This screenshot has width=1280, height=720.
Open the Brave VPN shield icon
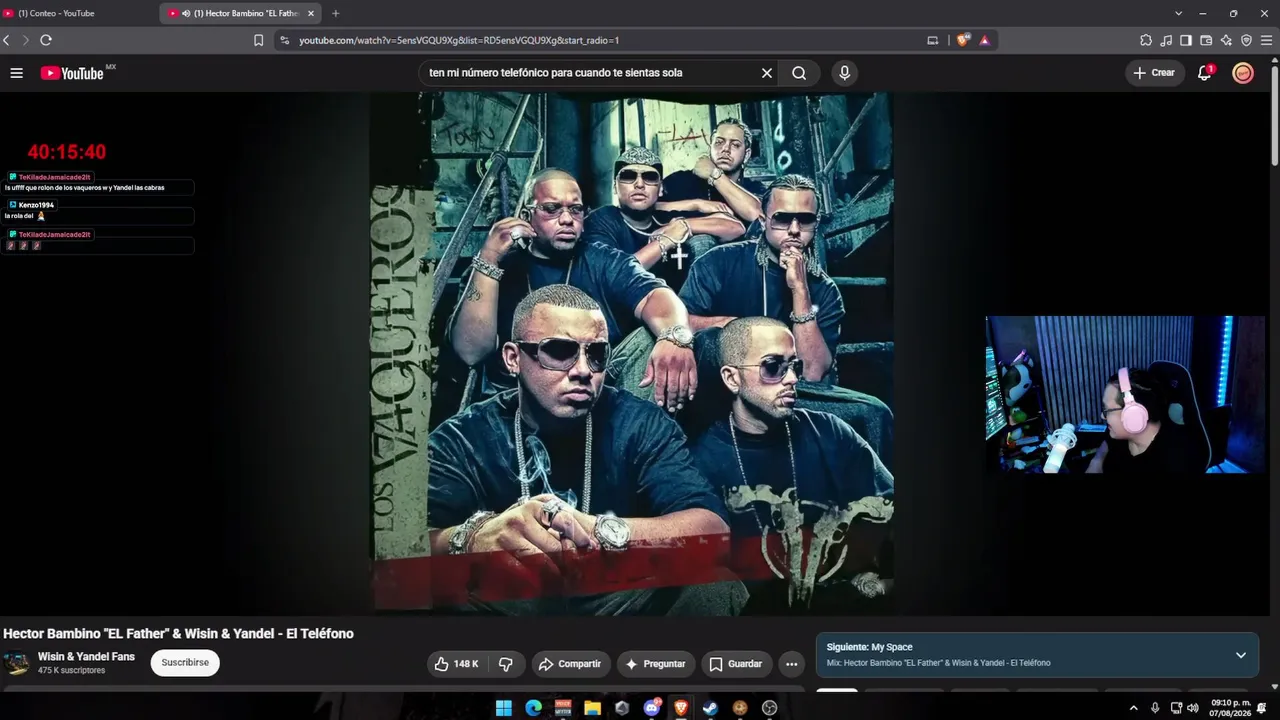1246,40
